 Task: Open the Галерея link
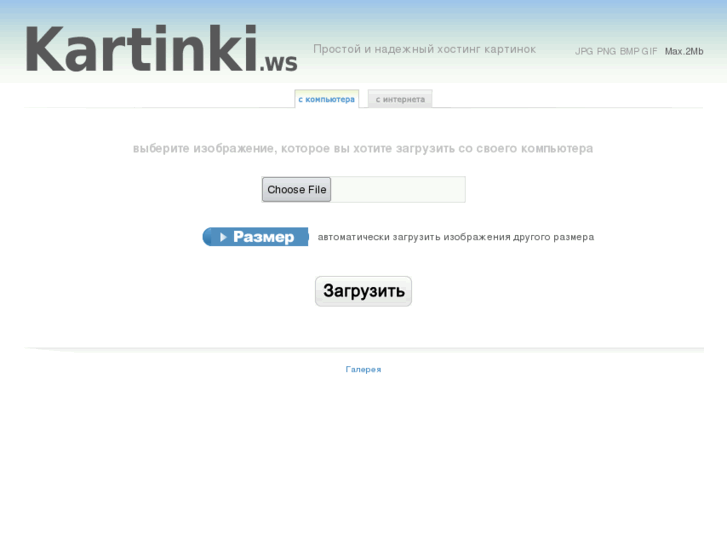[x=363, y=370]
